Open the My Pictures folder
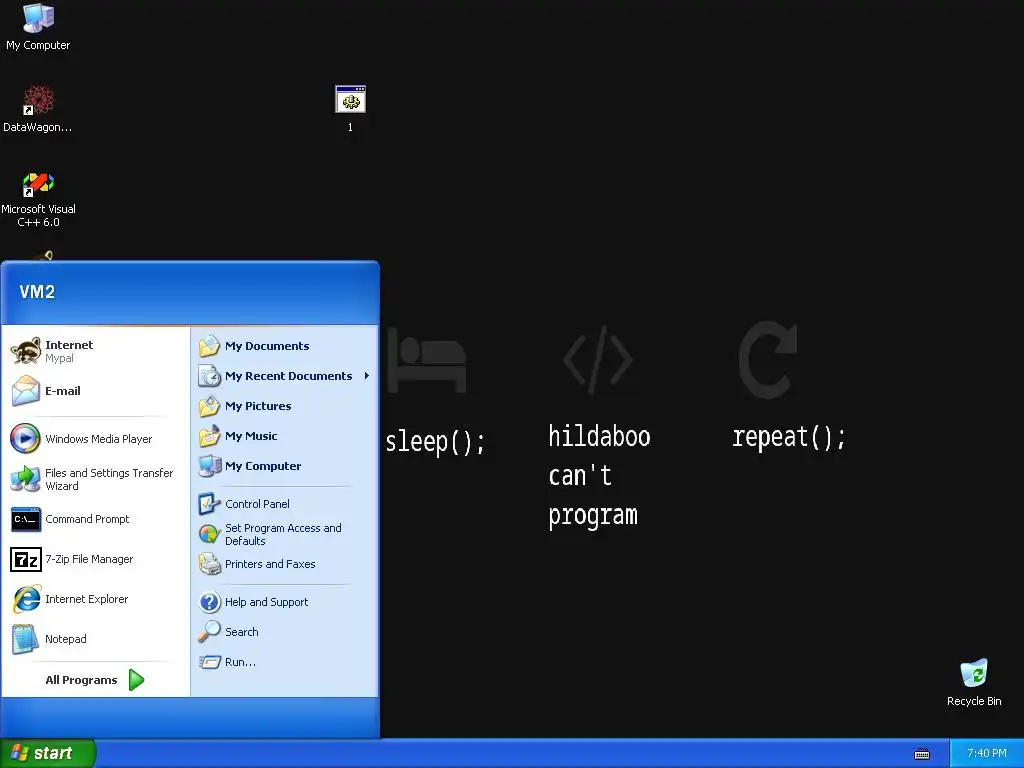1024x768 pixels. click(x=285, y=406)
